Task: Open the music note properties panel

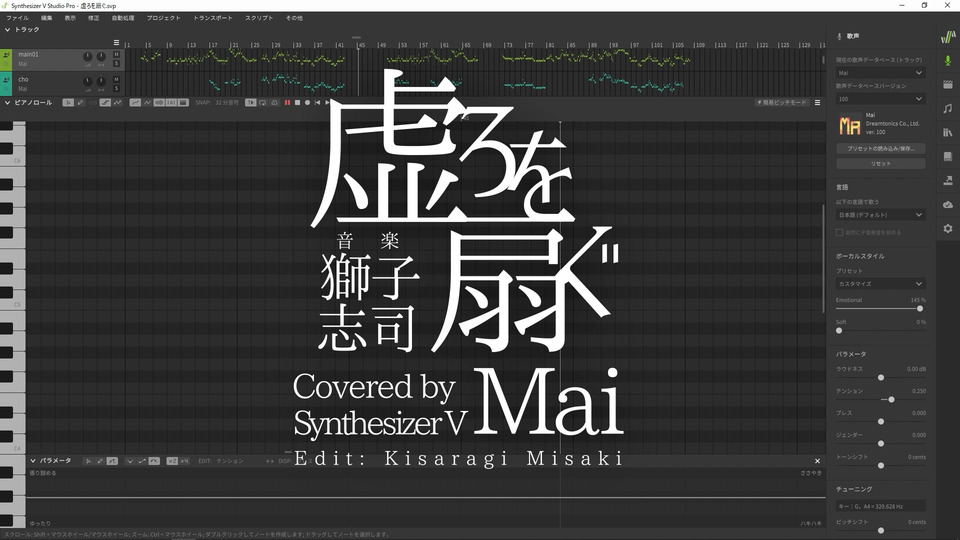Action: tap(948, 108)
